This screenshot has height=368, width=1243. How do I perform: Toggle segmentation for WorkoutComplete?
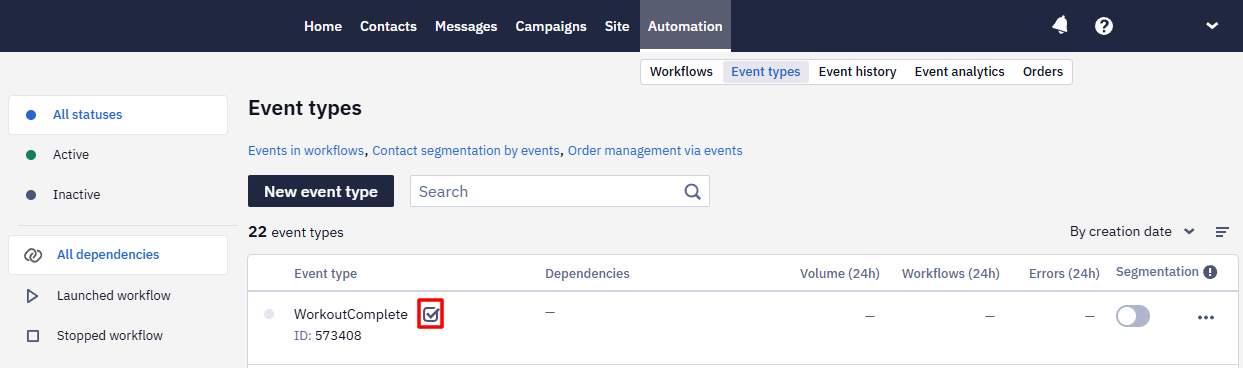point(1133,316)
